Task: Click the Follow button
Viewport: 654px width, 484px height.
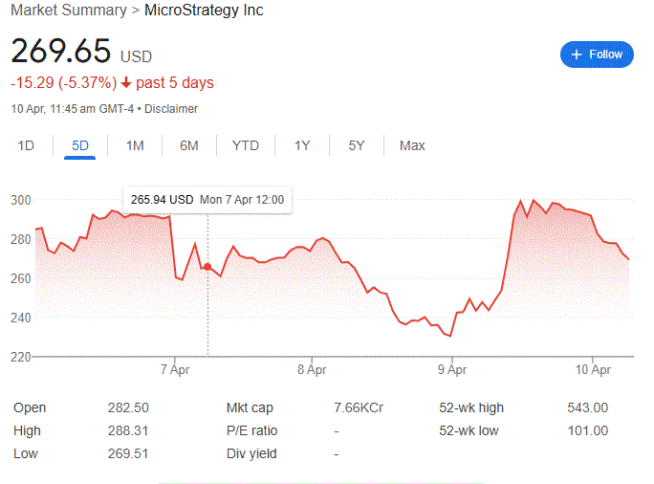Action: point(596,54)
